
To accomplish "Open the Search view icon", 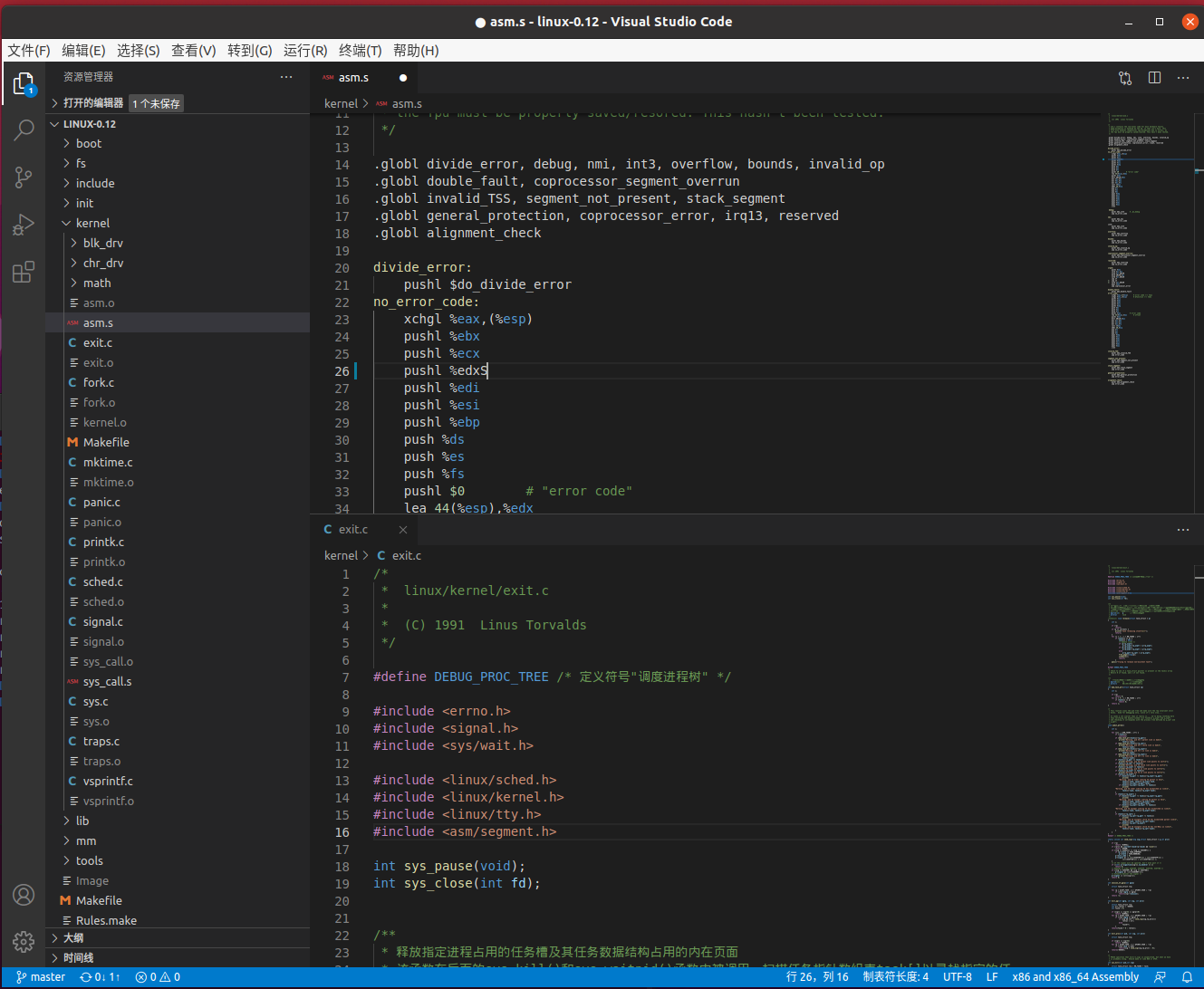I will [x=24, y=130].
